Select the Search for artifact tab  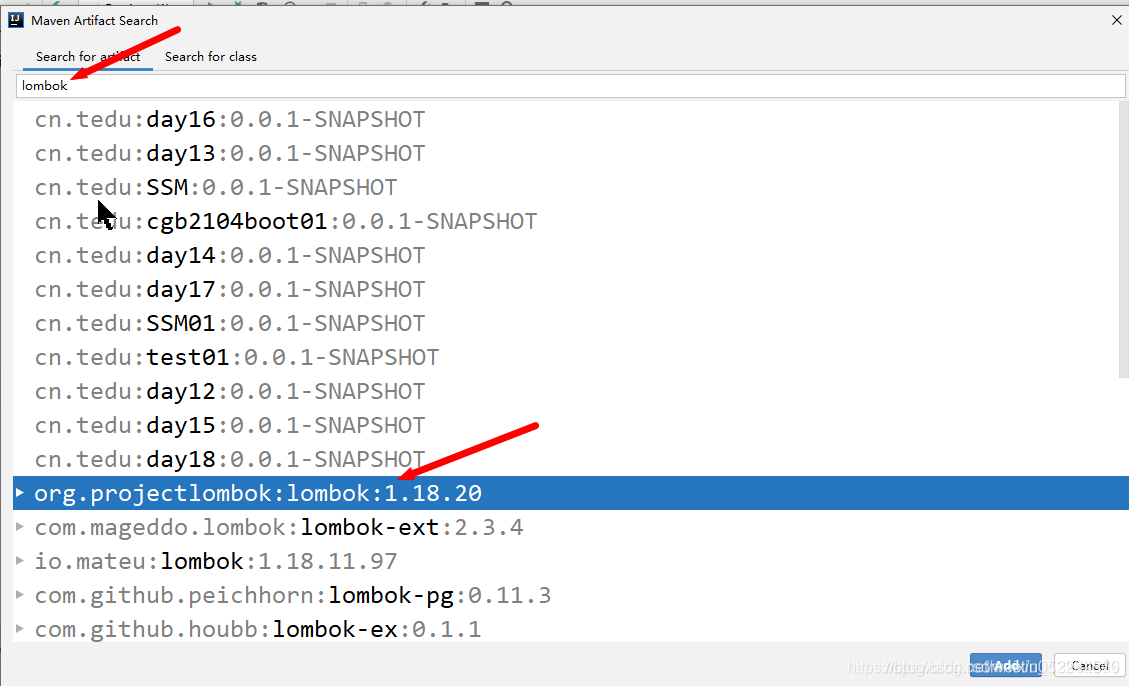[88, 57]
